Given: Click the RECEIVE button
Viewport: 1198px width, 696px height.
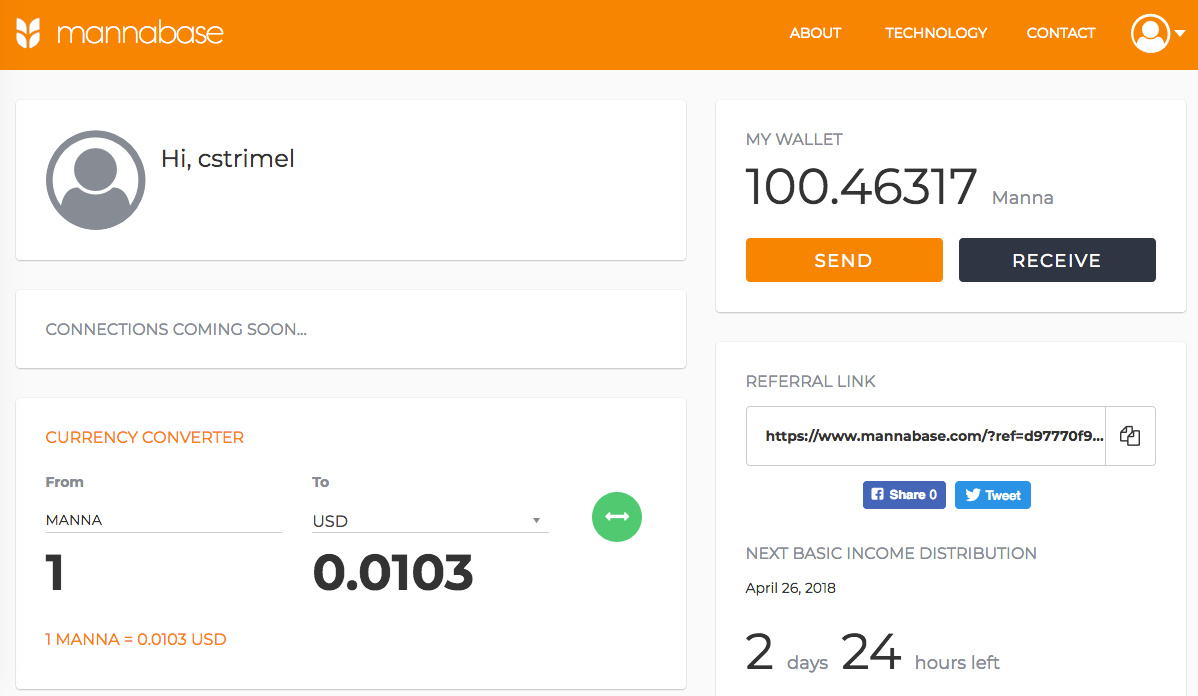Looking at the screenshot, I should click(x=1057, y=260).
